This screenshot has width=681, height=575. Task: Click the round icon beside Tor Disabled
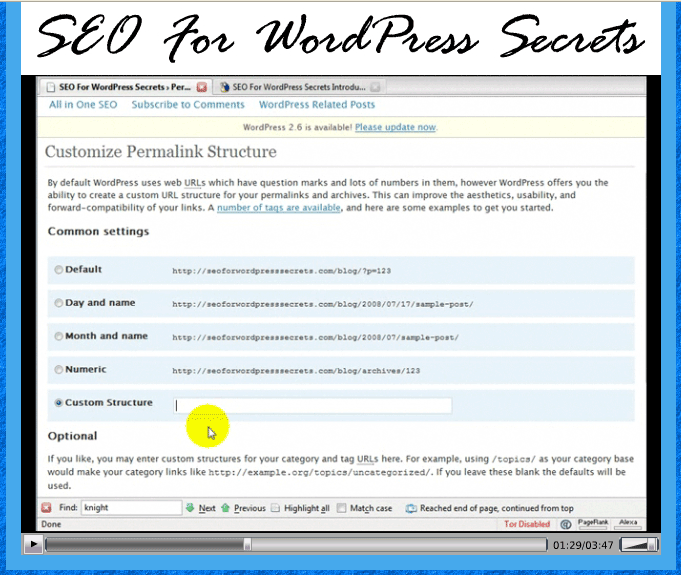click(565, 524)
